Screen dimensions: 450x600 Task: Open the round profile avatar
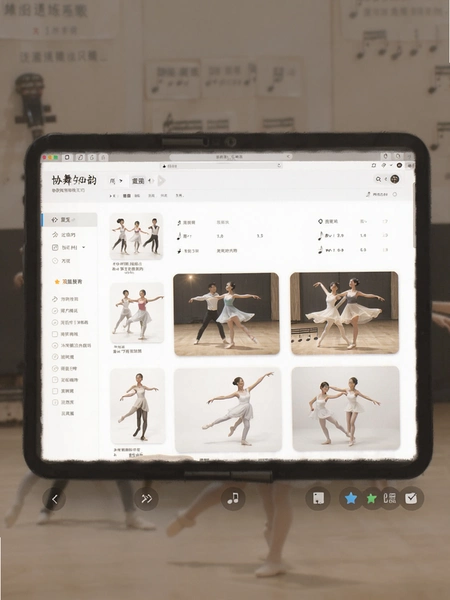[x=395, y=179]
